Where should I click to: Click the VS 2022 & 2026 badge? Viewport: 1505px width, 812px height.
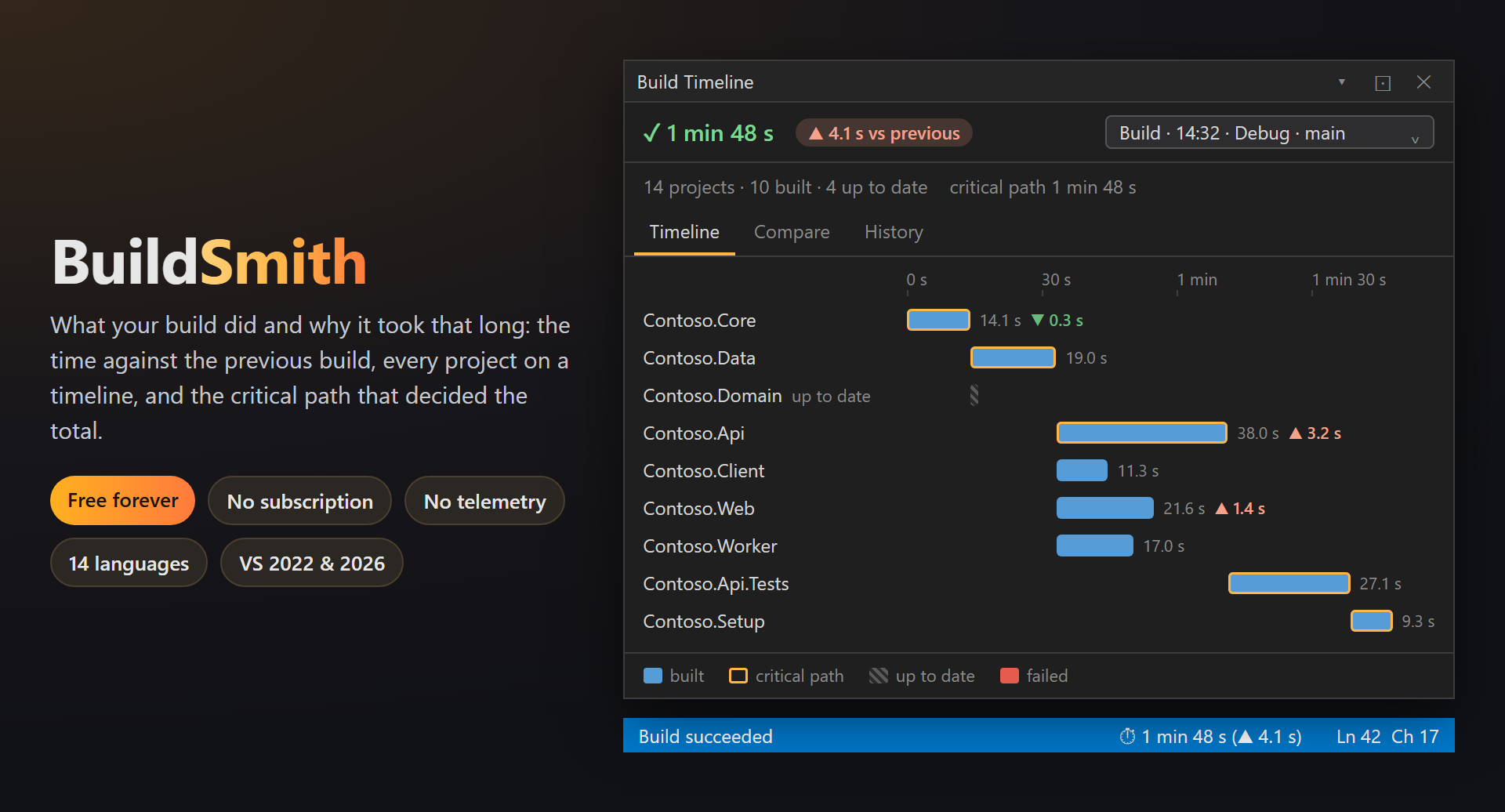[312, 563]
